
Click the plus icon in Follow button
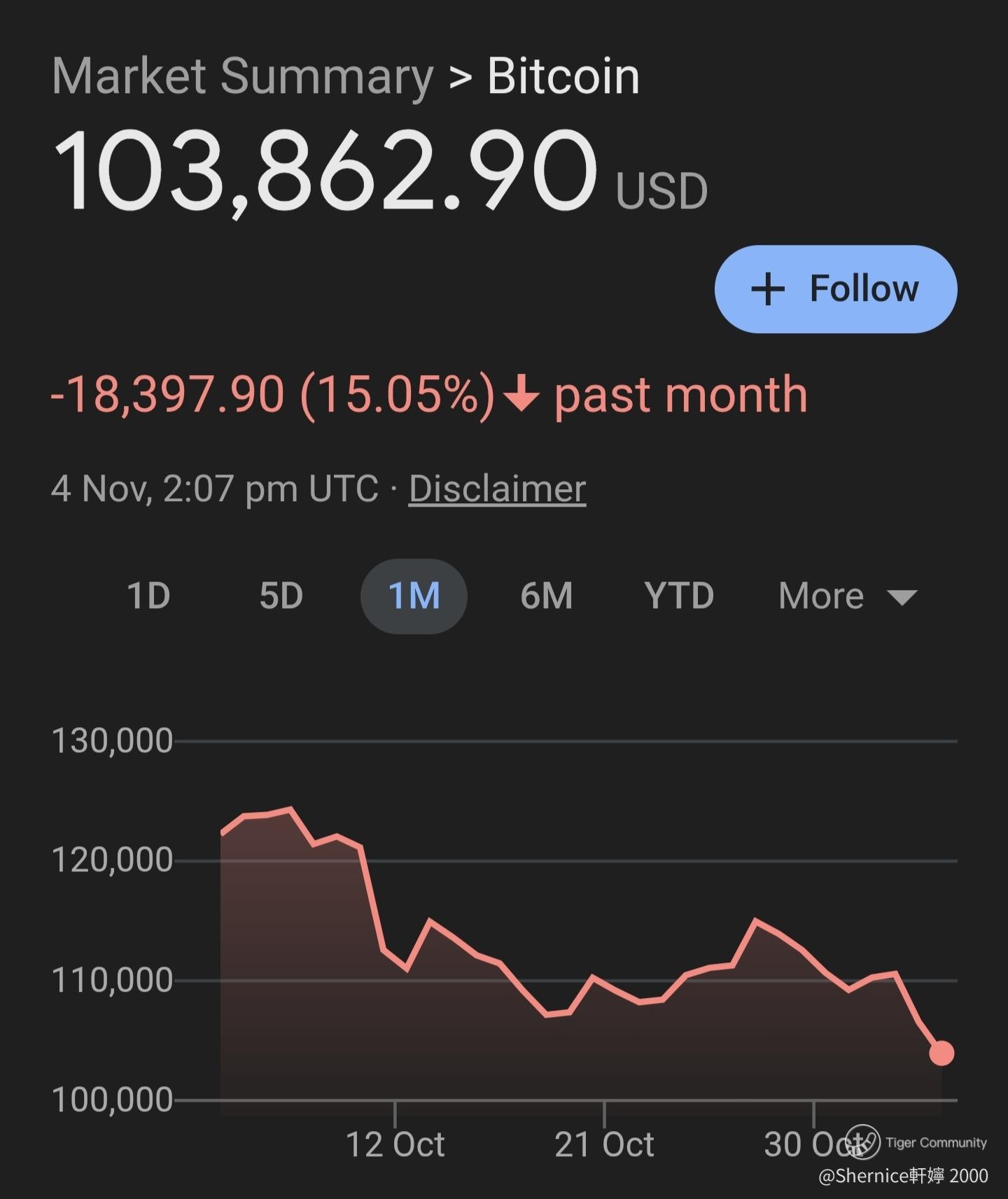point(768,289)
